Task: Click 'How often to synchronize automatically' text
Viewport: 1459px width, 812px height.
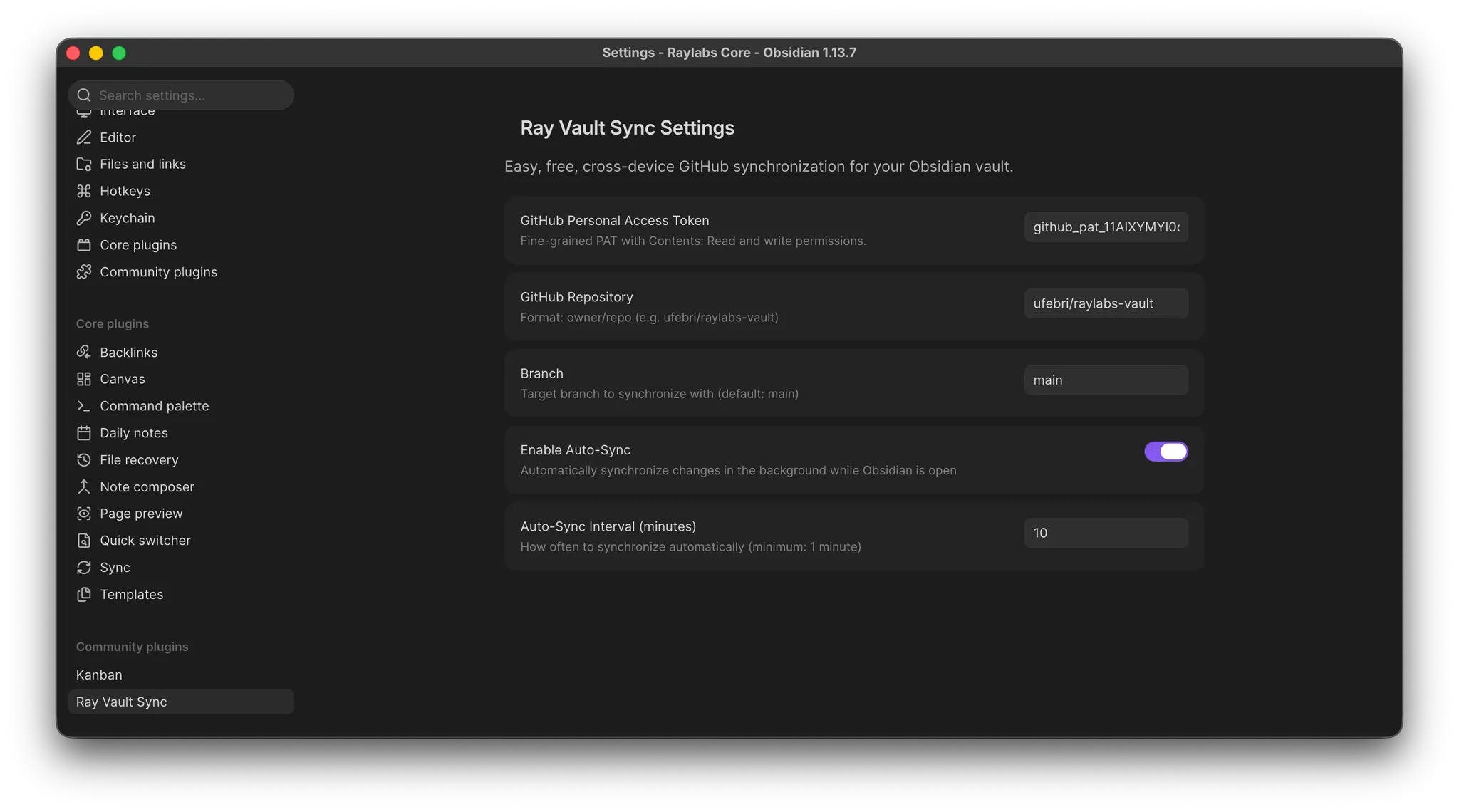Action: [x=690, y=547]
